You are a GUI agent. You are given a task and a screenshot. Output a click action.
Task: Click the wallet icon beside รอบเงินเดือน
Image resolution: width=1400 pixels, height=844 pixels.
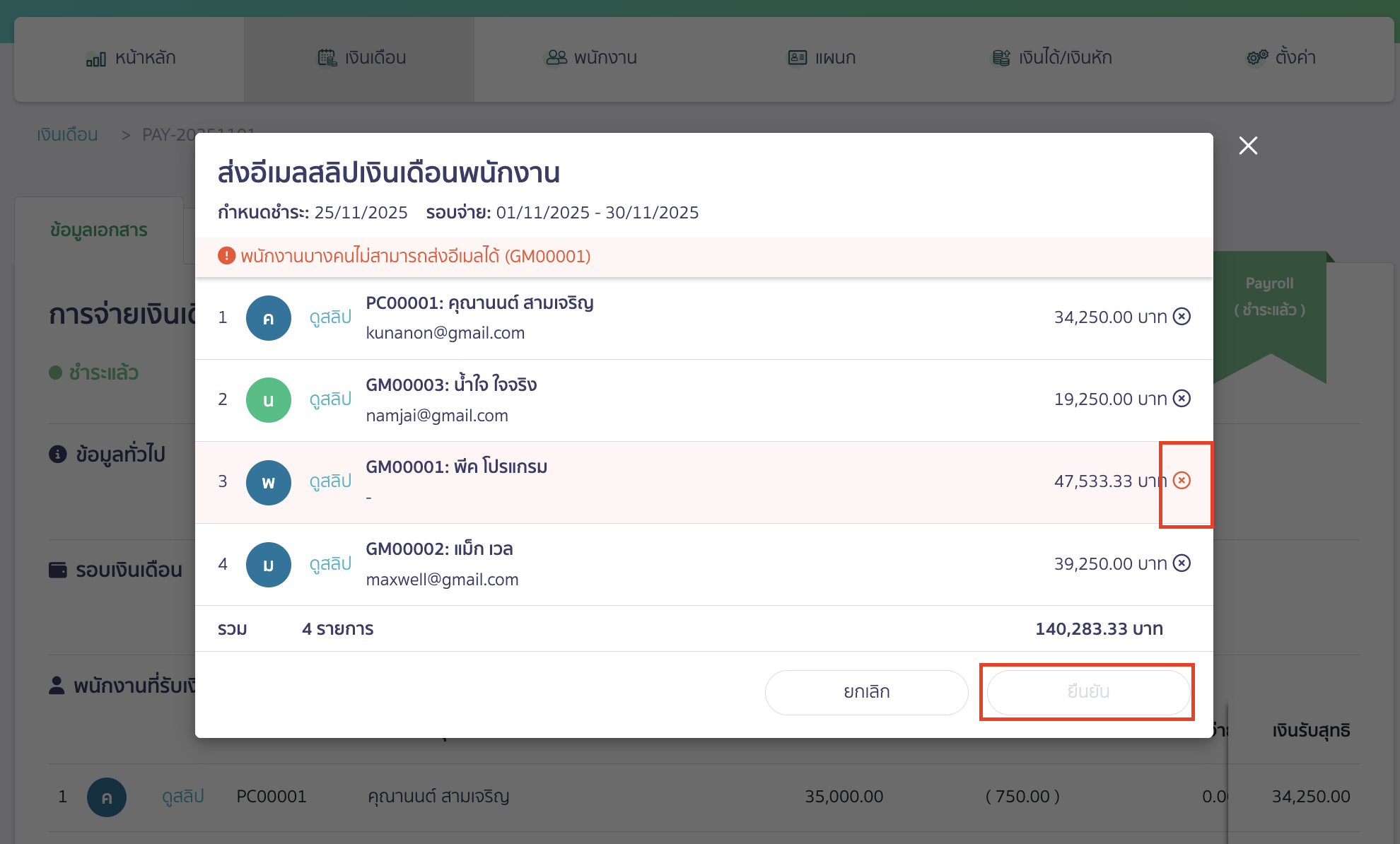(x=57, y=569)
